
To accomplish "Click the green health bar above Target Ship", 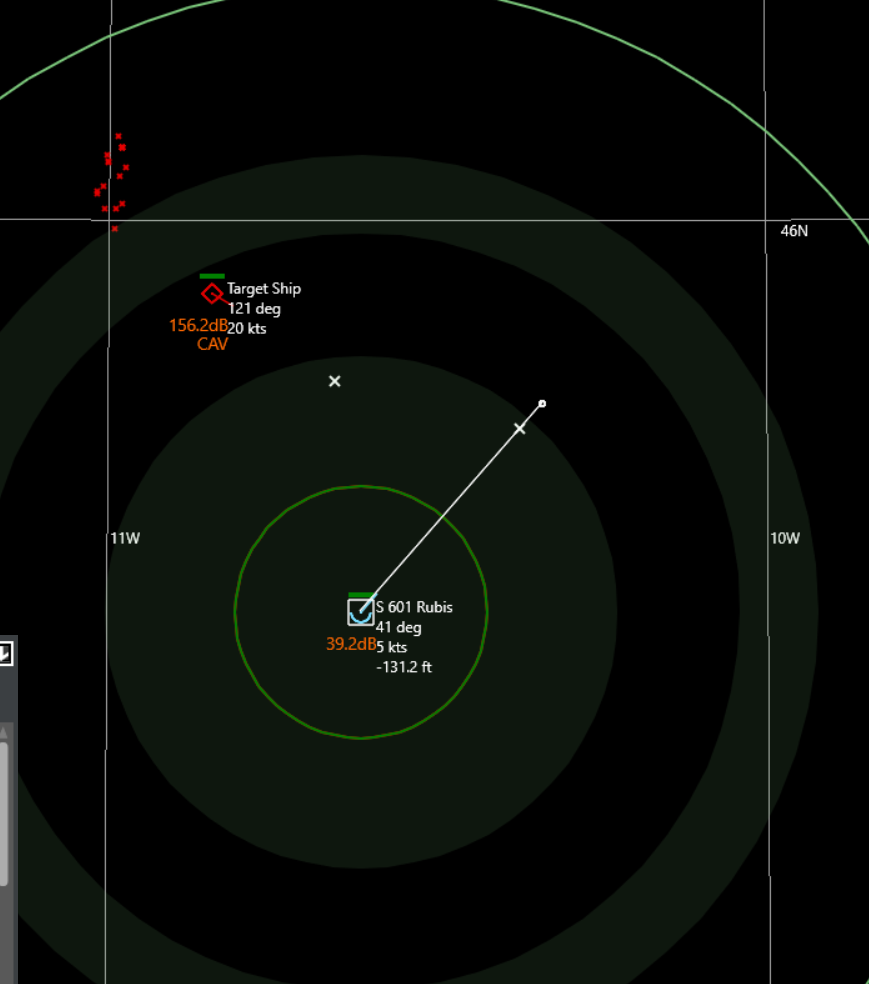I will click(211, 275).
